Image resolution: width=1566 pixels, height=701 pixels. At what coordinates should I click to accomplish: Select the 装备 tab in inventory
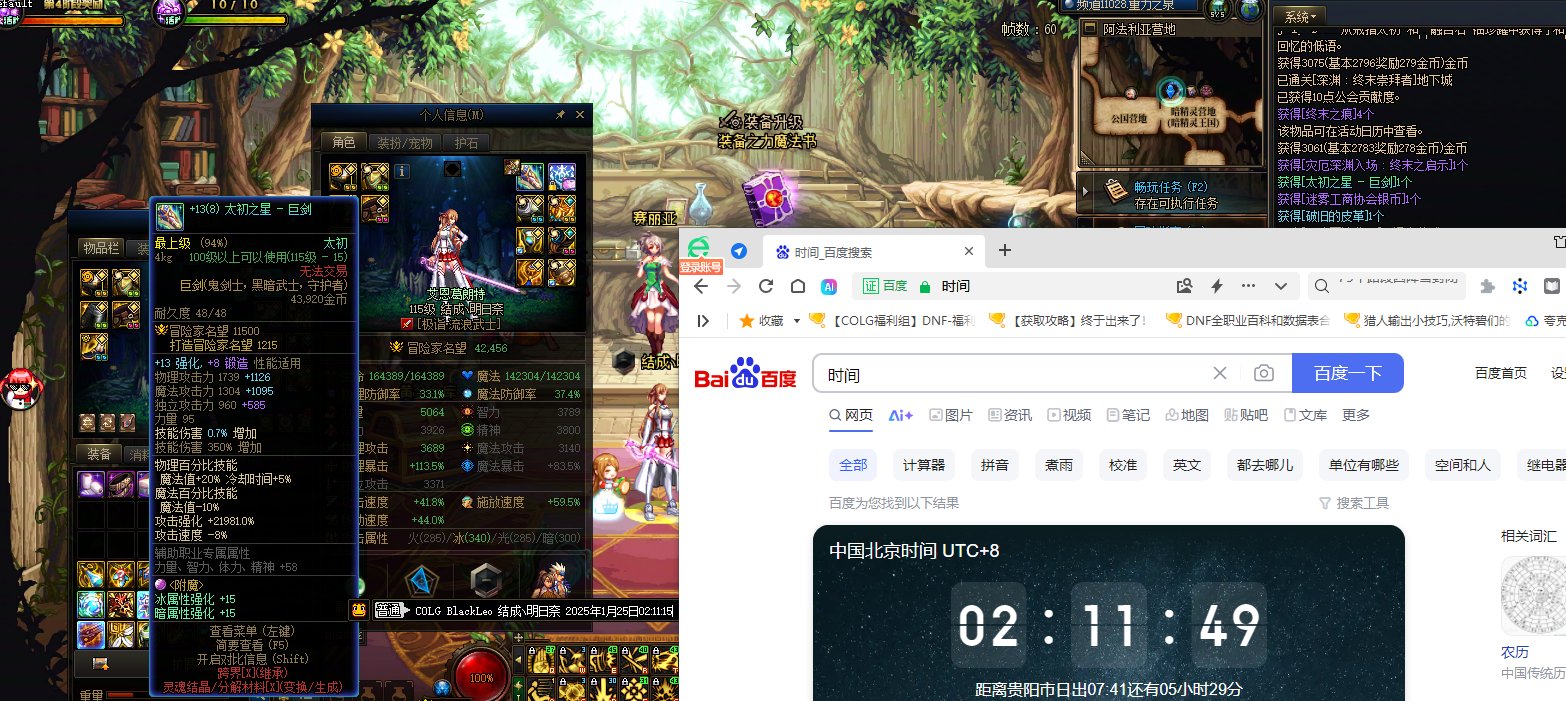[x=98, y=453]
